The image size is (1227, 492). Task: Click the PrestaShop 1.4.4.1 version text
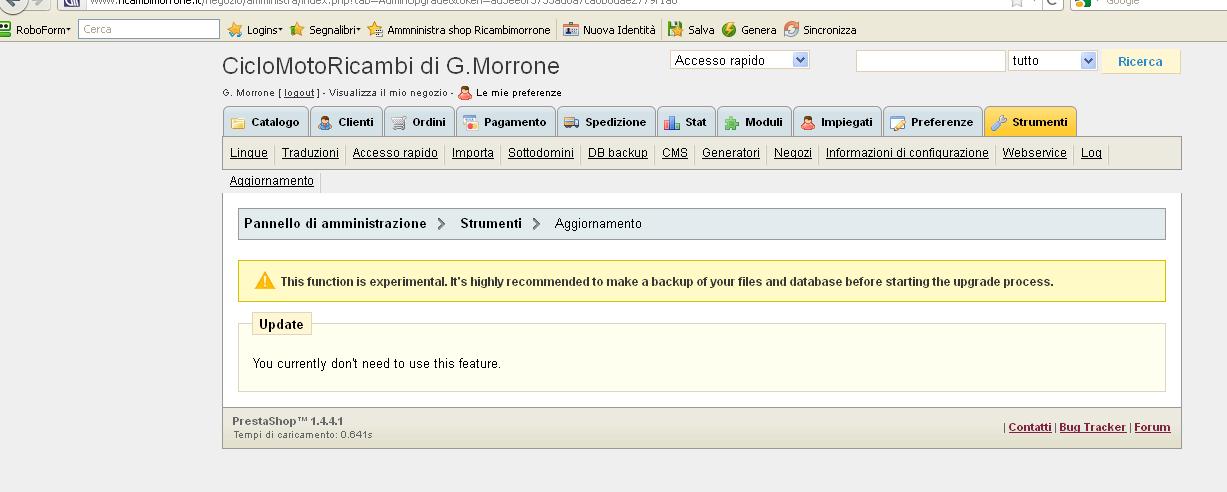pyautogui.click(x=288, y=422)
